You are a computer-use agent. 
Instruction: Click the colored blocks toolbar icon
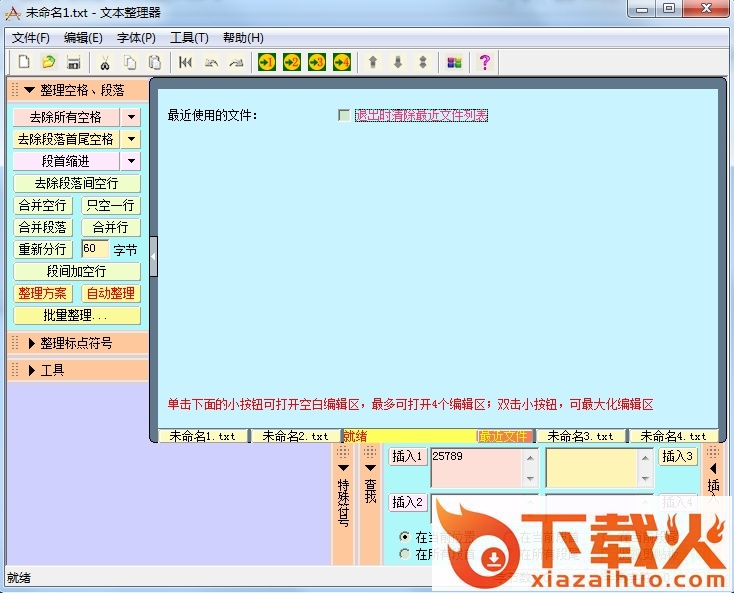[x=454, y=62]
